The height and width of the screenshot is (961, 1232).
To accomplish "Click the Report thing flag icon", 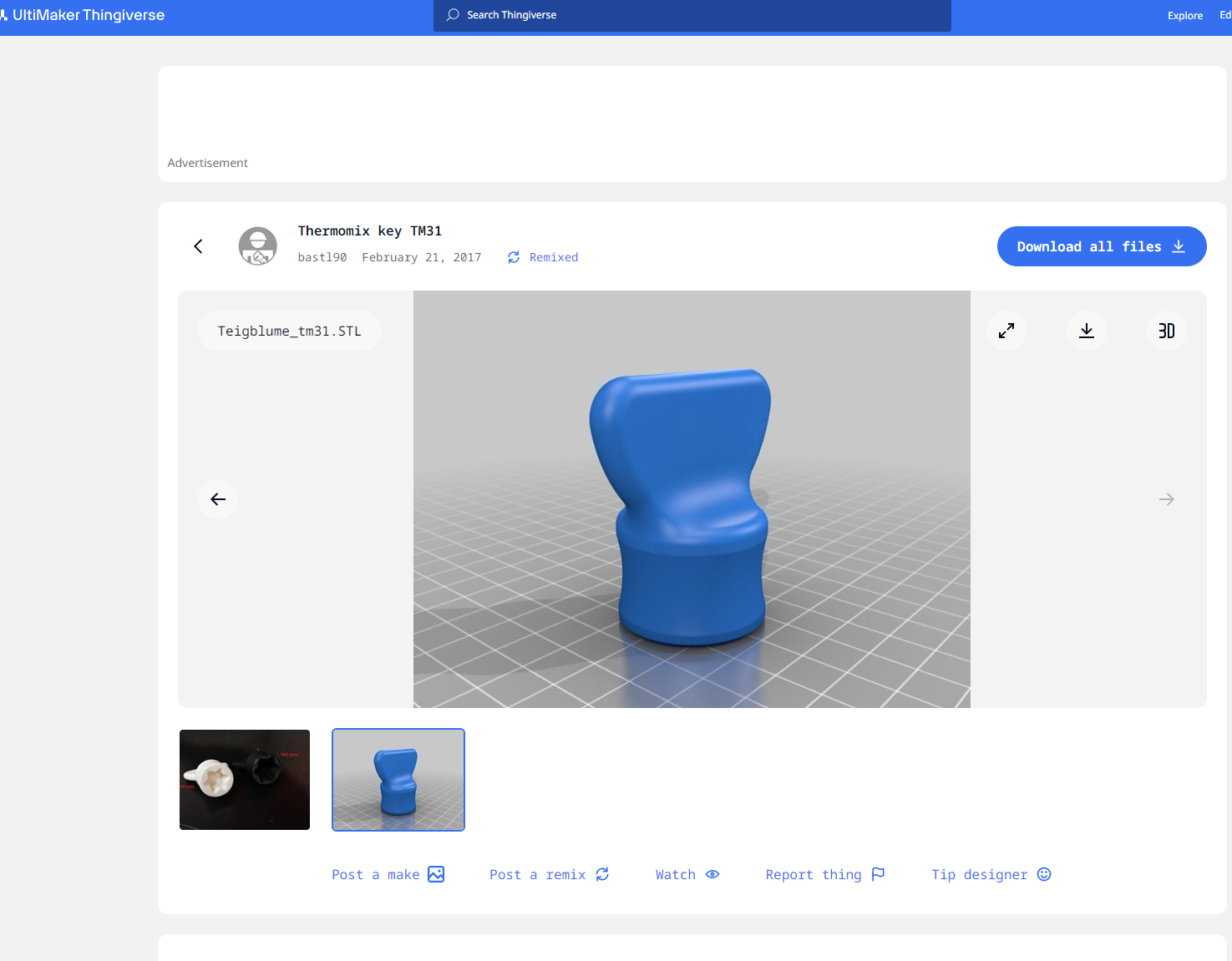I will (878, 874).
